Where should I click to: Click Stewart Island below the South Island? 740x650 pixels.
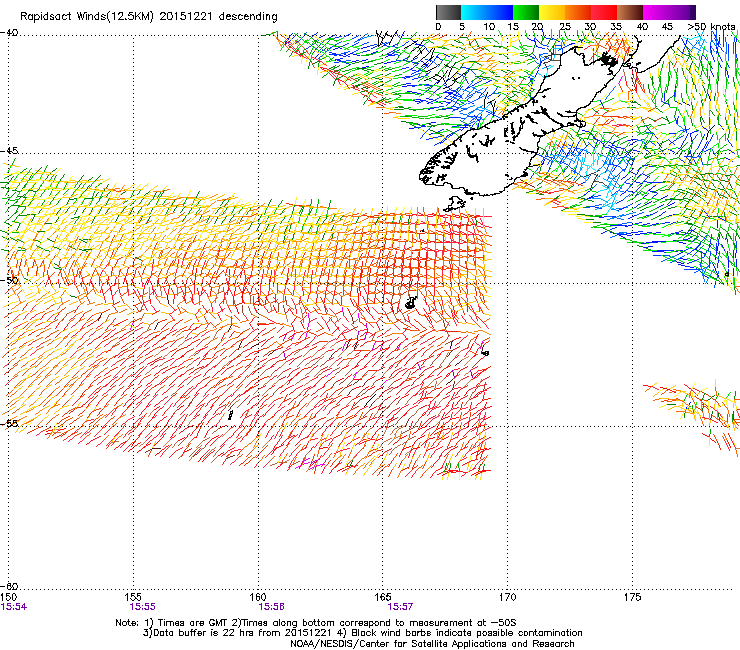[455, 204]
